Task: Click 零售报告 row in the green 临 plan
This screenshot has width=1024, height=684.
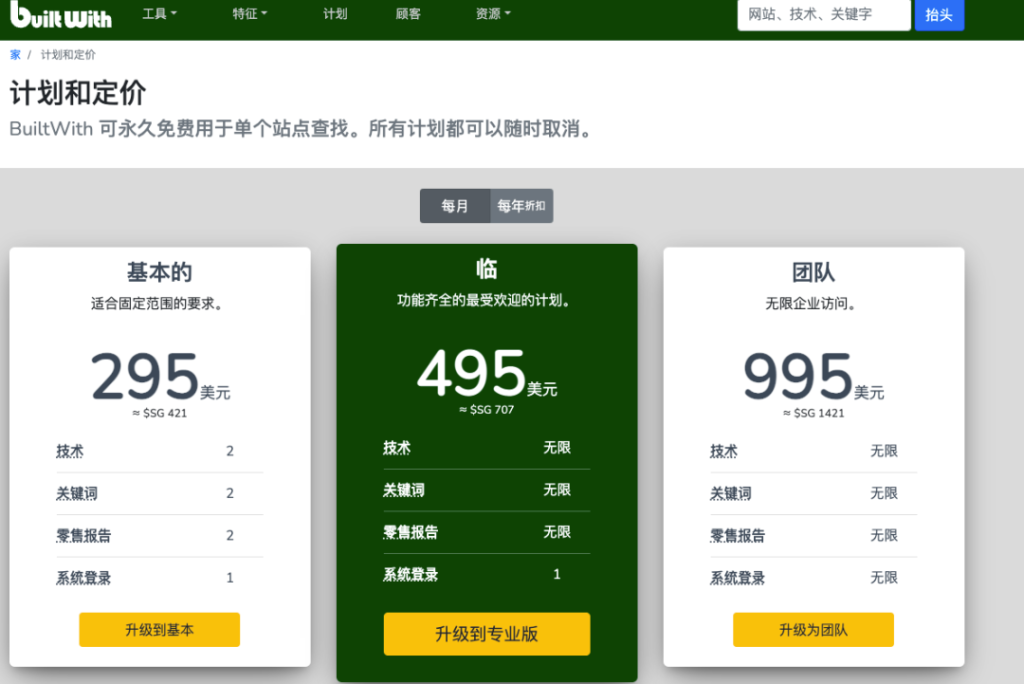Action: pyautogui.click(x=487, y=532)
